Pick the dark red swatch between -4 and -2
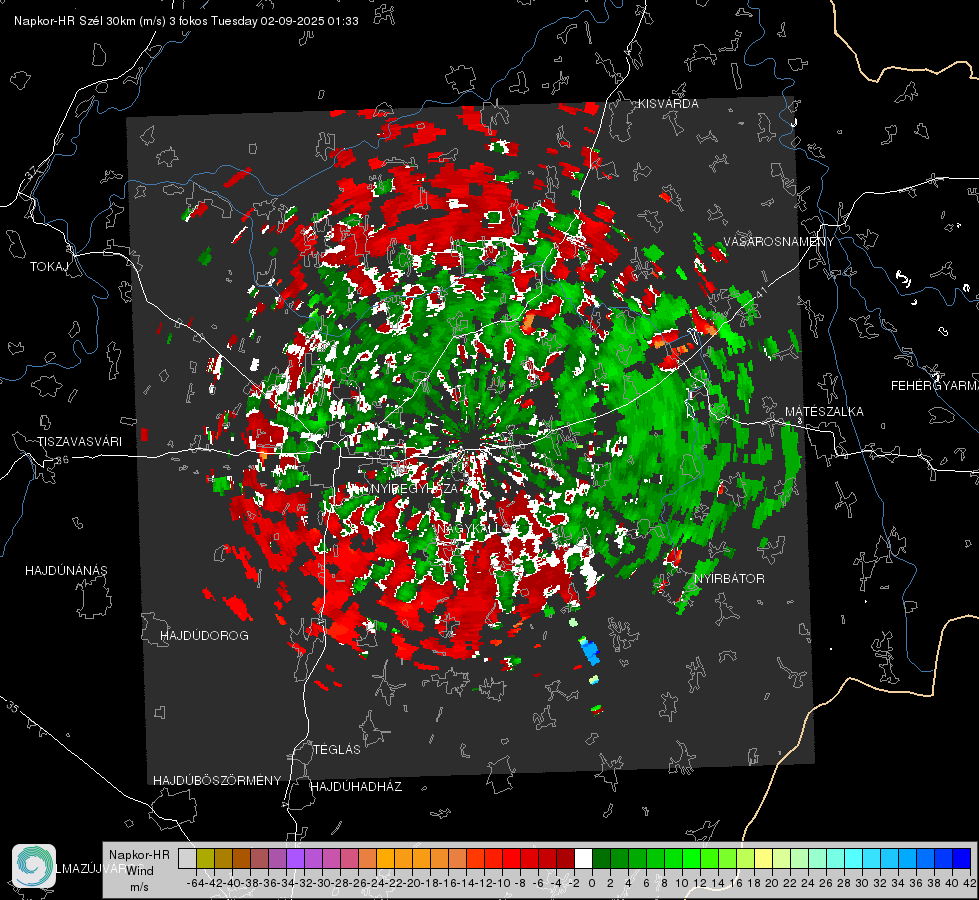979x900 pixels. [565, 859]
